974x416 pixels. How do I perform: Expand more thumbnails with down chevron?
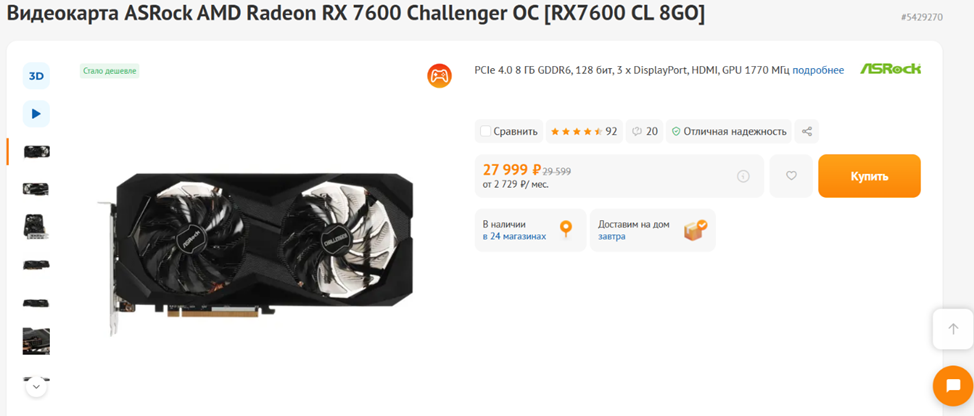(36, 387)
